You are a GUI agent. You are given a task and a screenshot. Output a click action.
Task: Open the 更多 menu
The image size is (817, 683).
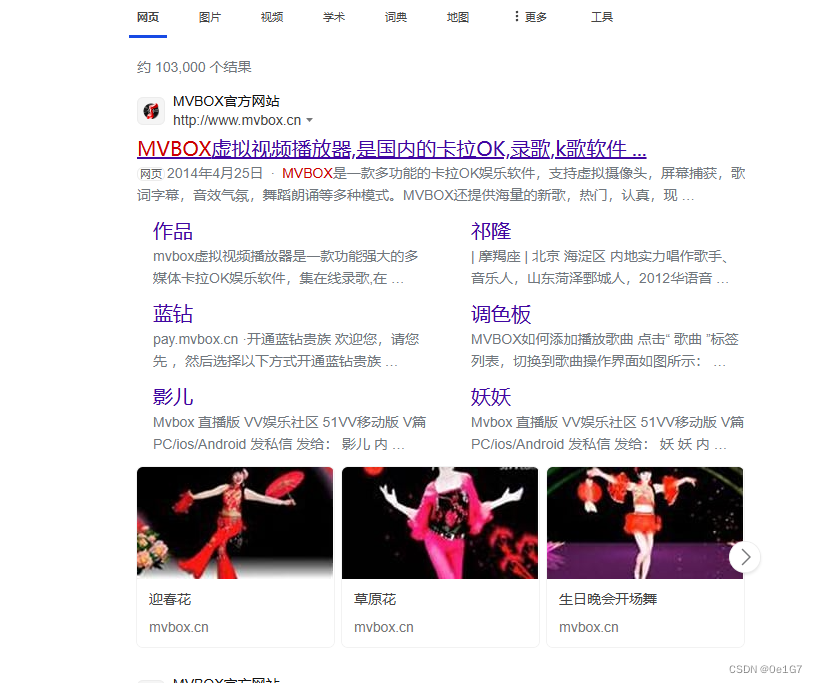coord(536,17)
